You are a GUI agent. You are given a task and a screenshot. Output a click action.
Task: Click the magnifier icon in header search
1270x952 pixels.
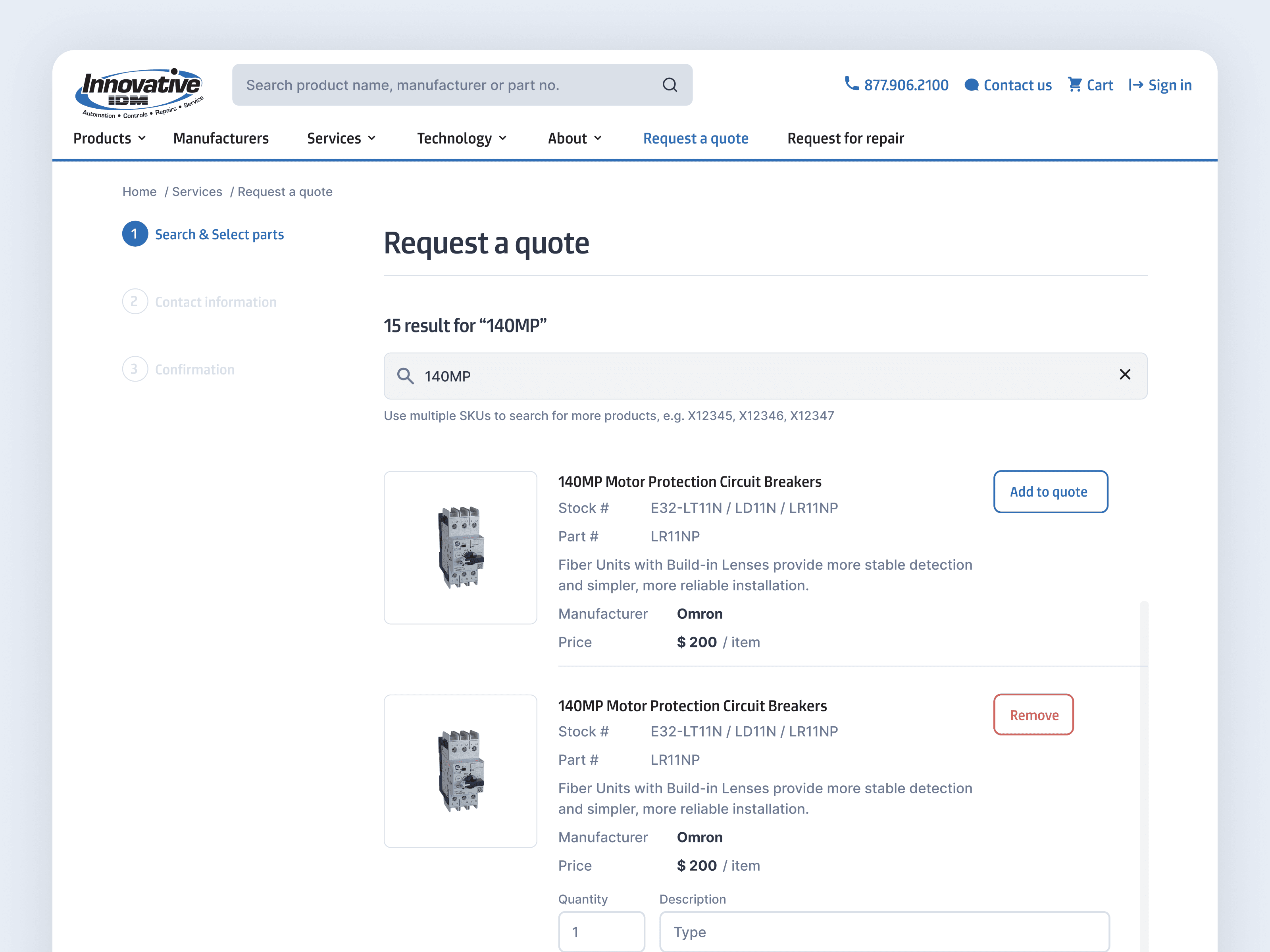pyautogui.click(x=670, y=85)
